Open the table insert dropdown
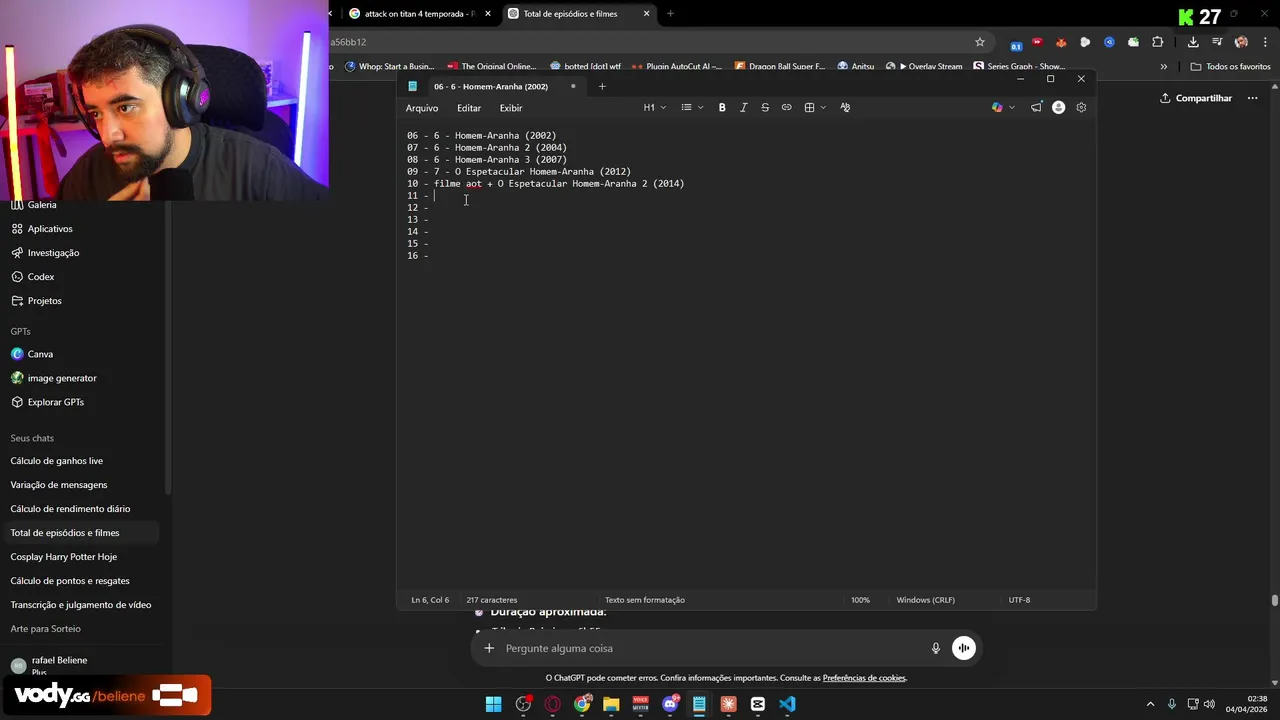The width and height of the screenshot is (1280, 720). coord(815,108)
